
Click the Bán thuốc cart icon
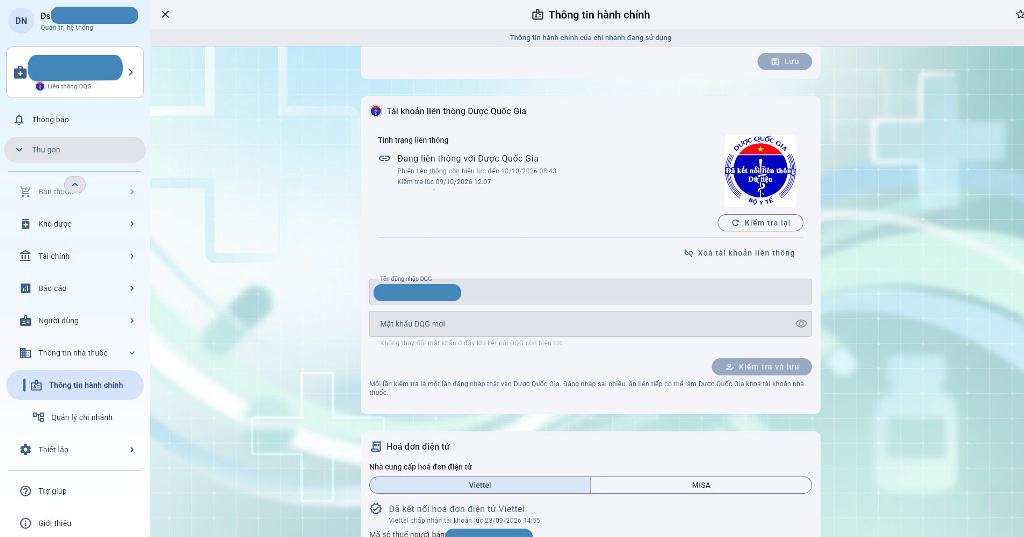[x=25, y=191]
